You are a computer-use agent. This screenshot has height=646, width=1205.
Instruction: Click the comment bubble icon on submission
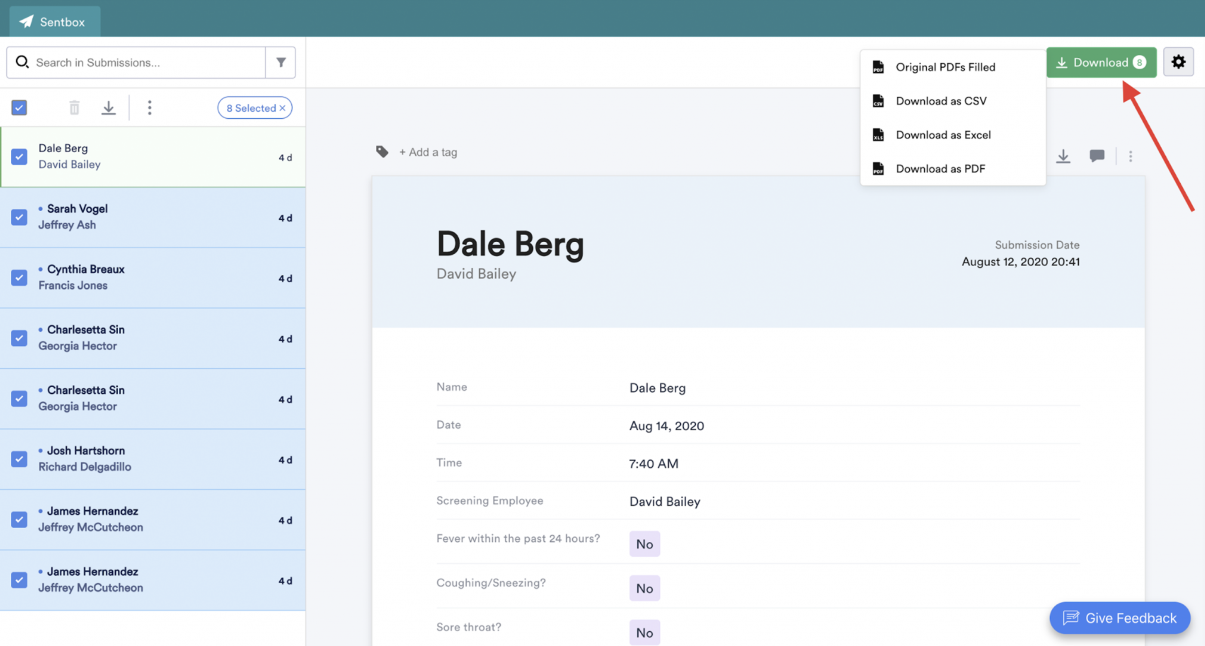(x=1097, y=156)
